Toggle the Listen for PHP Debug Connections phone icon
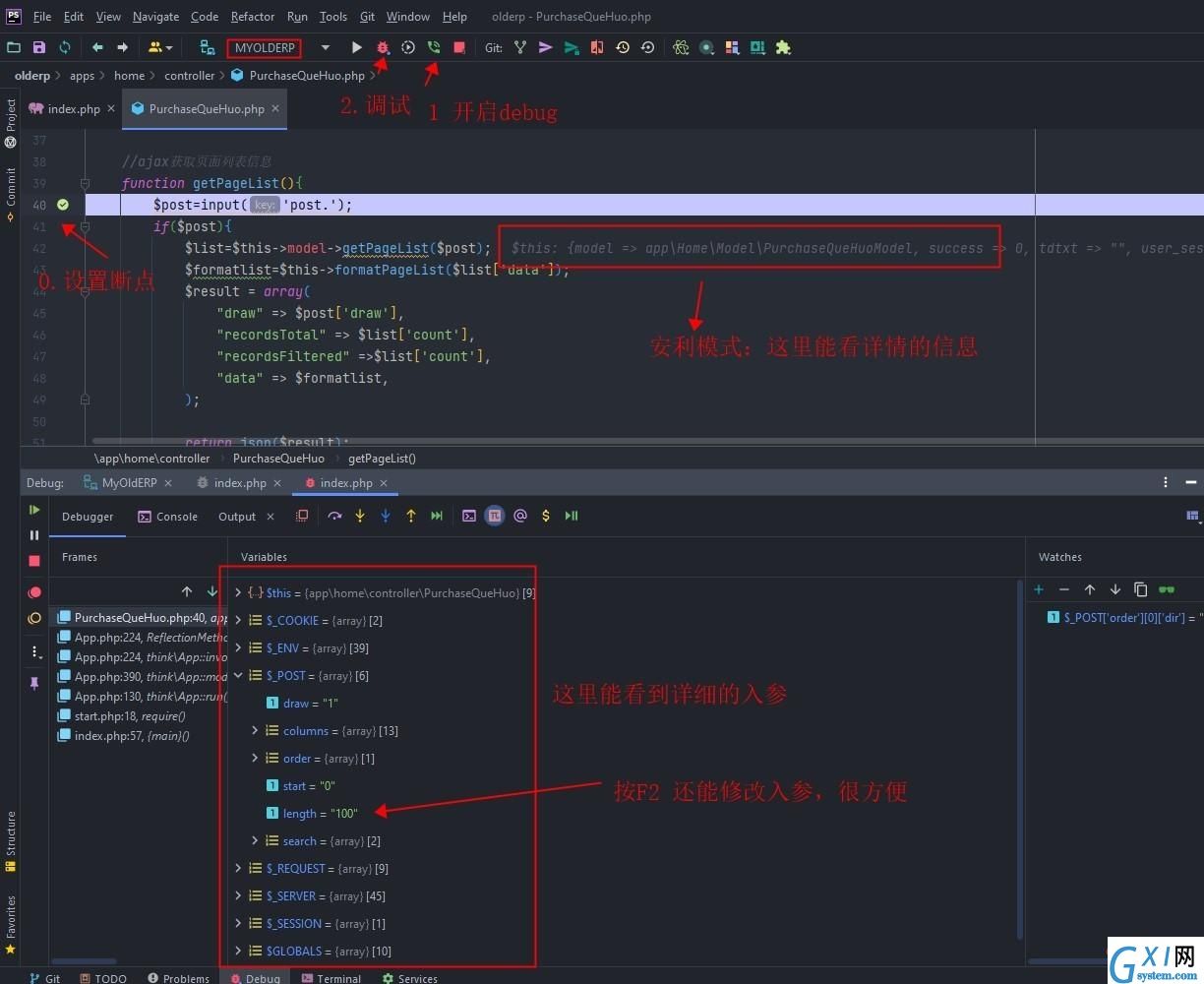This screenshot has width=1204, height=984. tap(434, 47)
